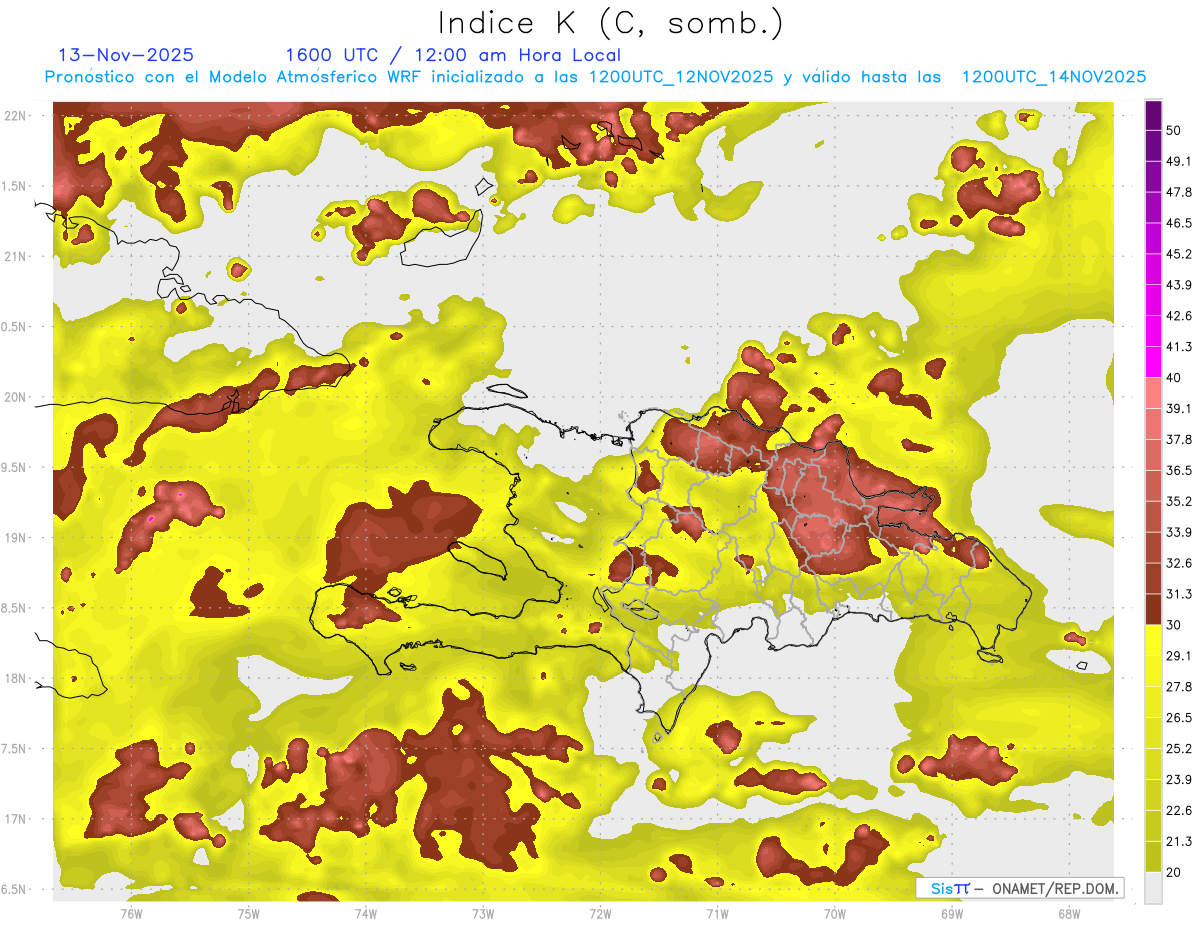Screen dimensions: 1200x927
Task: Click the longitude axis label "75W"
Action: point(249,913)
